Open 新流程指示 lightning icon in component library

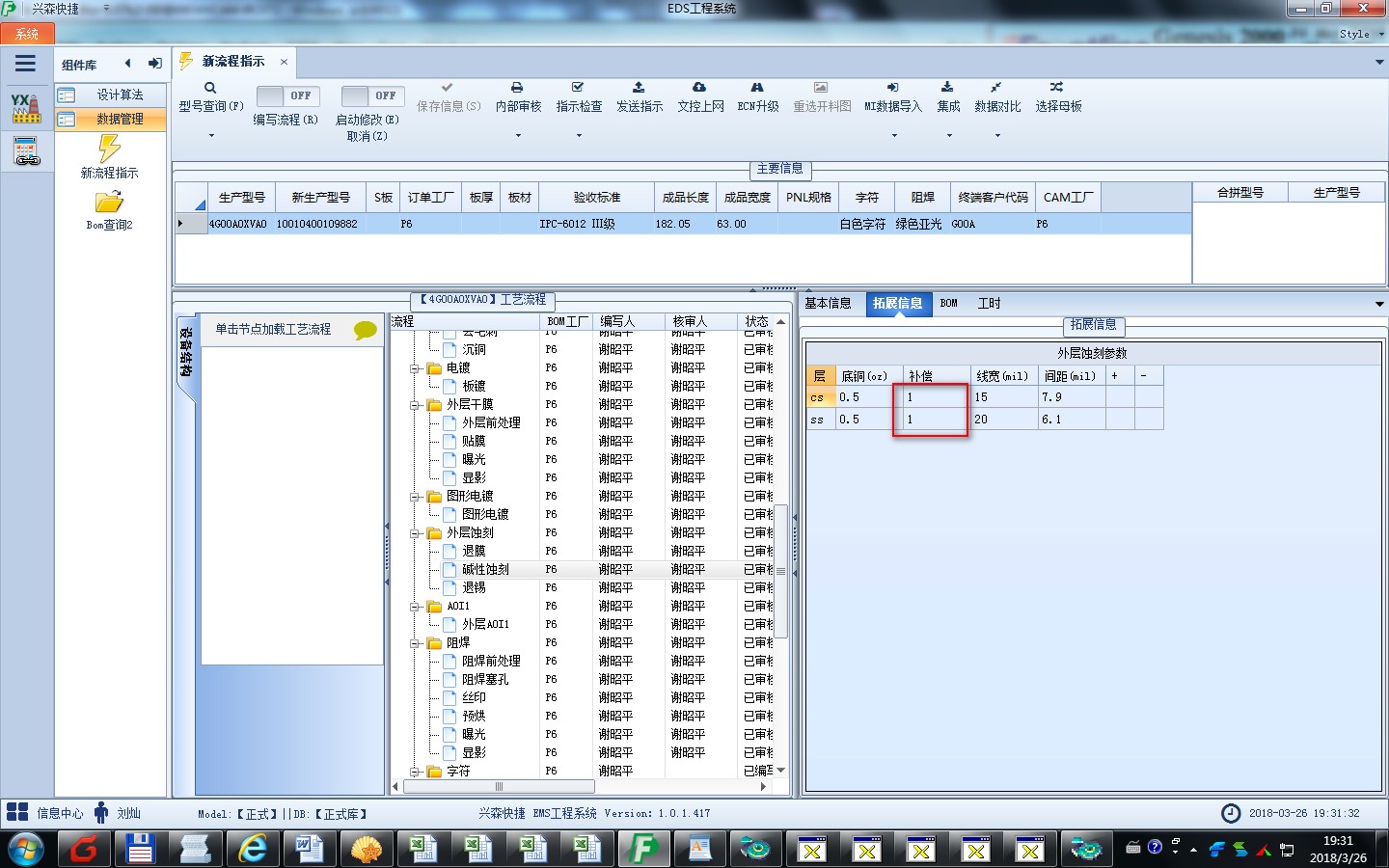pyautogui.click(x=109, y=149)
